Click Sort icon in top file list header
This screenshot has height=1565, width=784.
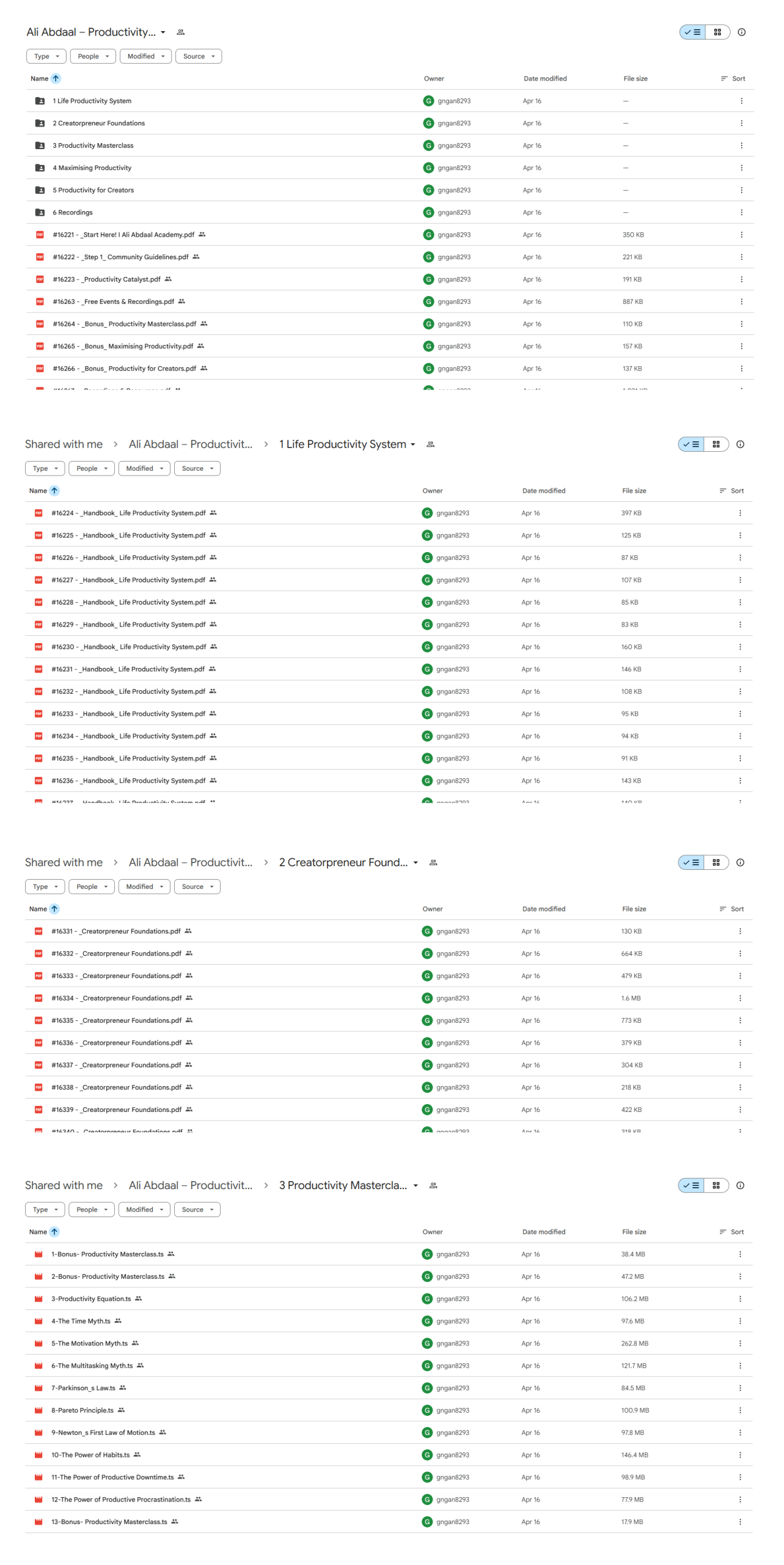724,78
